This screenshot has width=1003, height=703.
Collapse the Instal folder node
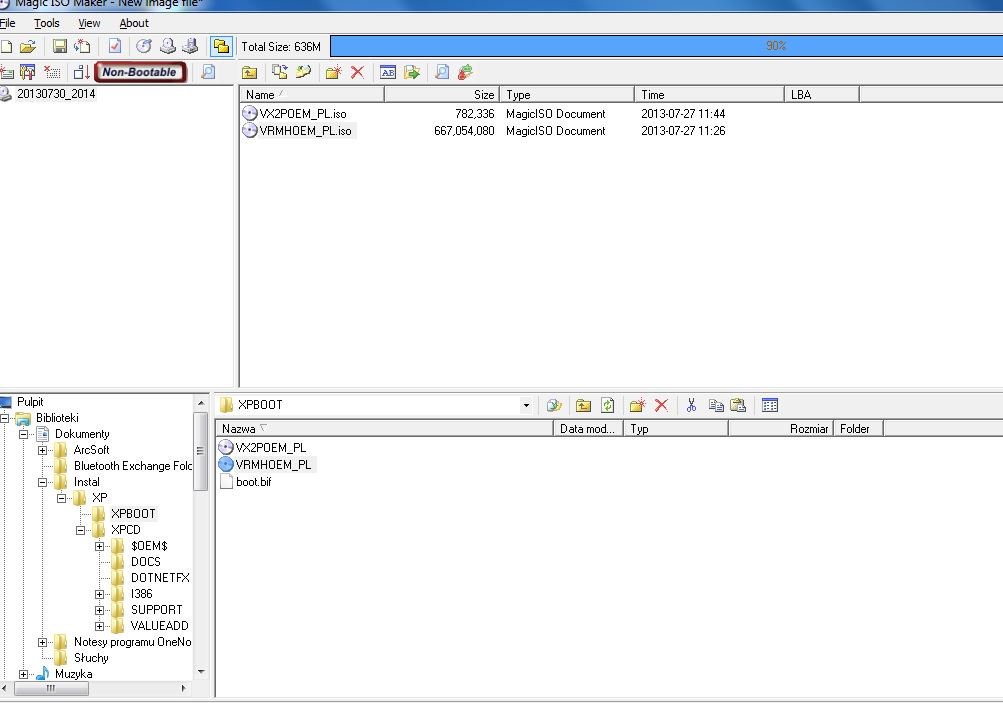43,482
